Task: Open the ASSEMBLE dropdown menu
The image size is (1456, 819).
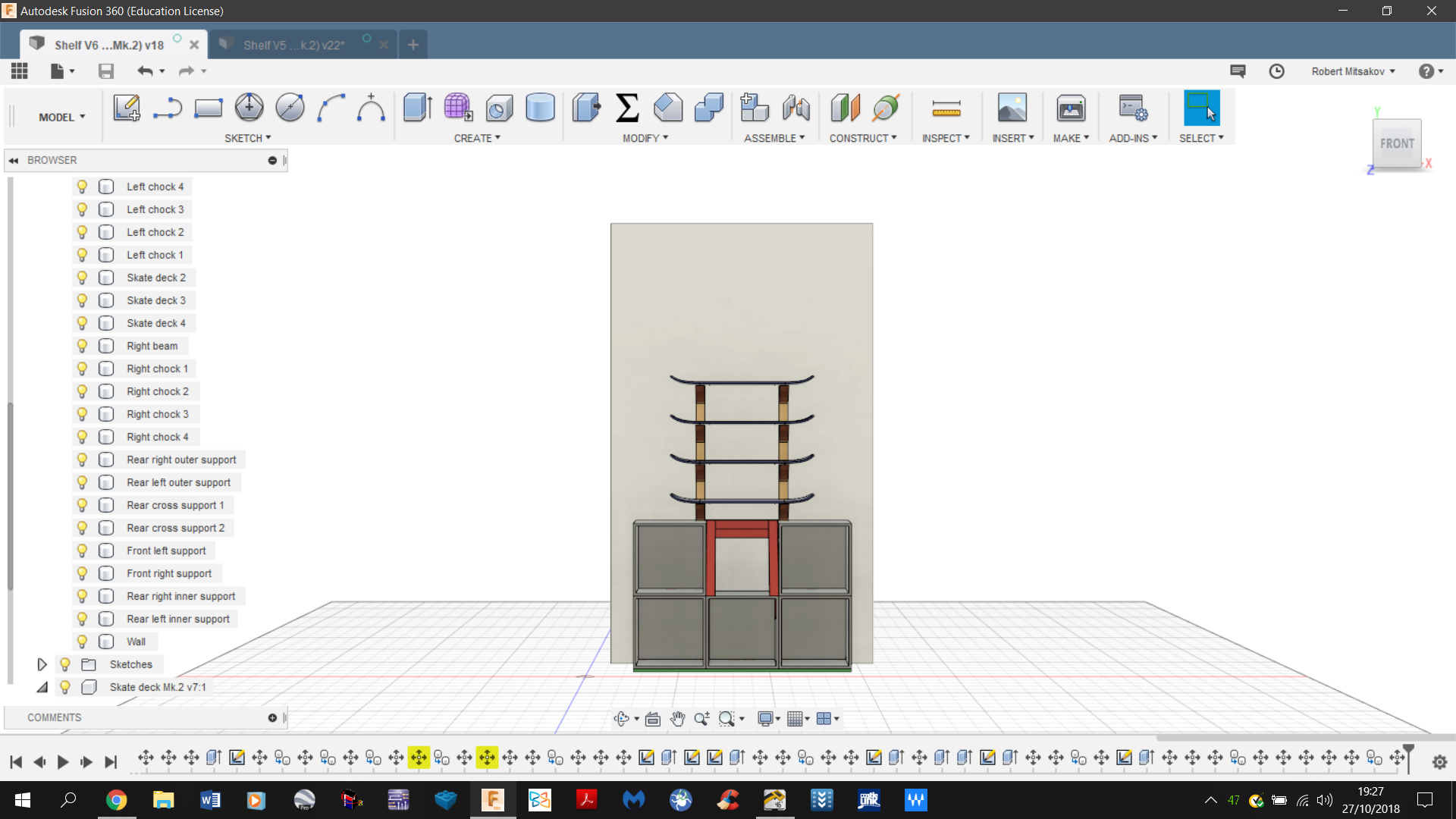Action: [774, 138]
